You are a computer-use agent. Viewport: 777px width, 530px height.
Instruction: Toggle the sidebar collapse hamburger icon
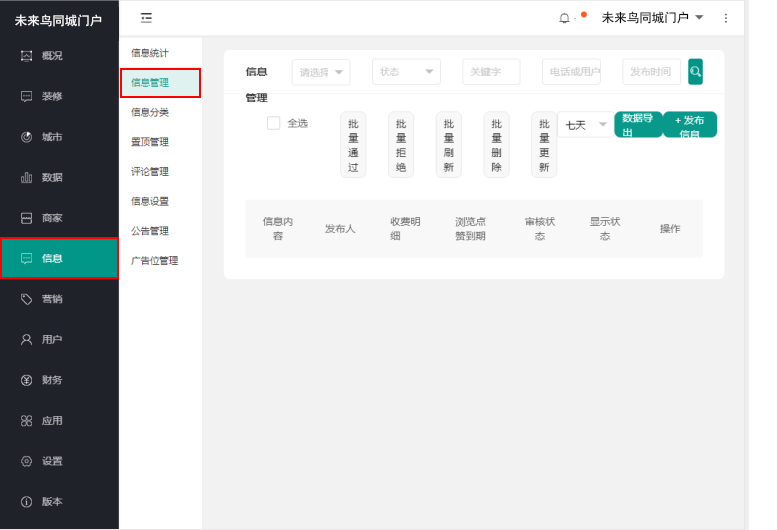[x=146, y=18]
